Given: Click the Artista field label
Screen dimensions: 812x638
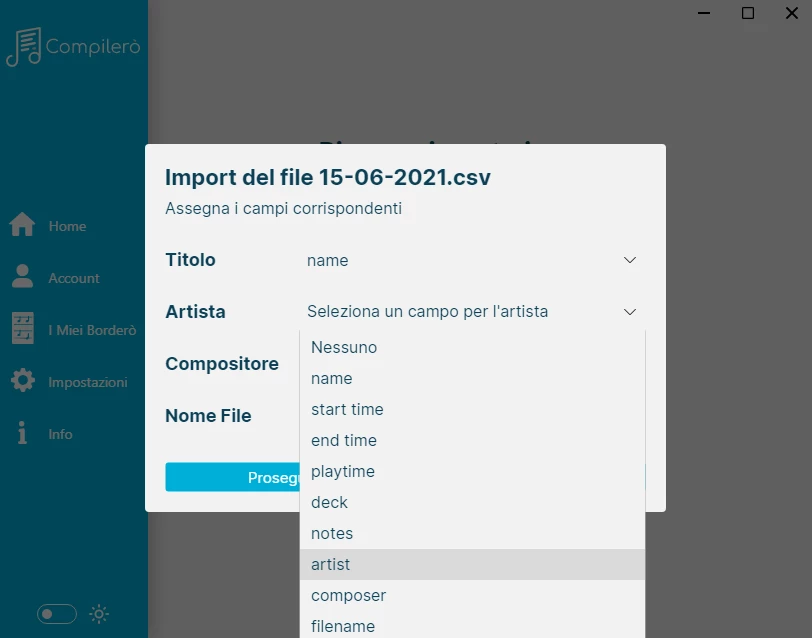Looking at the screenshot, I should click(195, 312).
